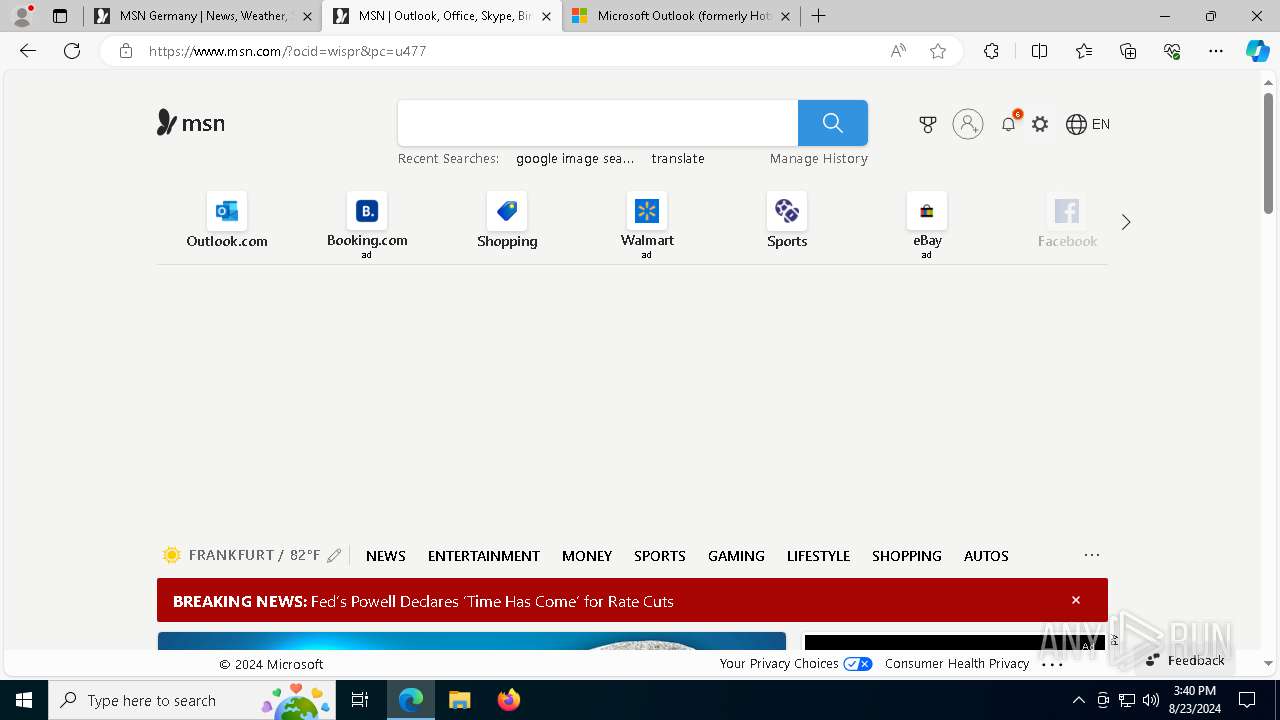The width and height of the screenshot is (1280, 720).
Task: Open MSN settings gear
Action: (1040, 124)
